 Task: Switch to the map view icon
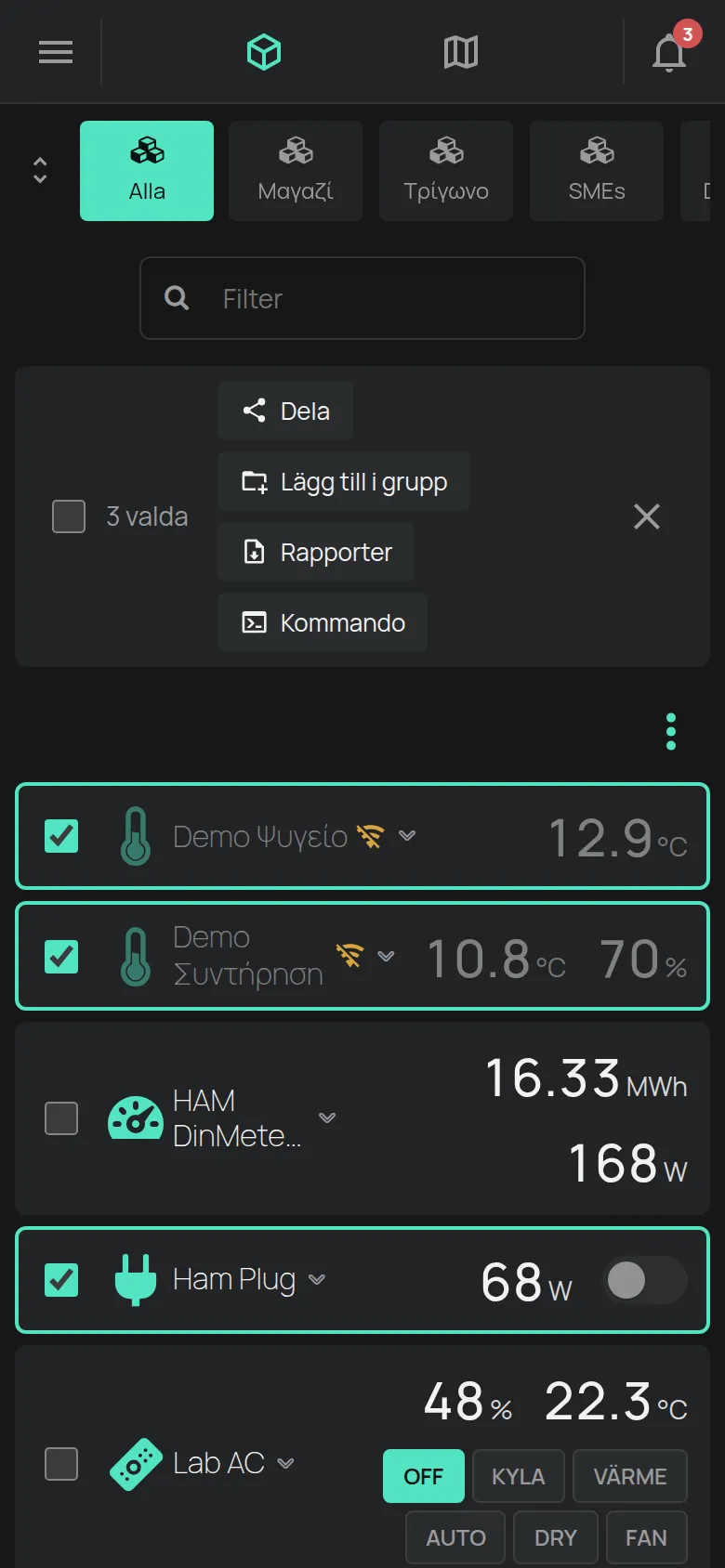click(x=461, y=52)
